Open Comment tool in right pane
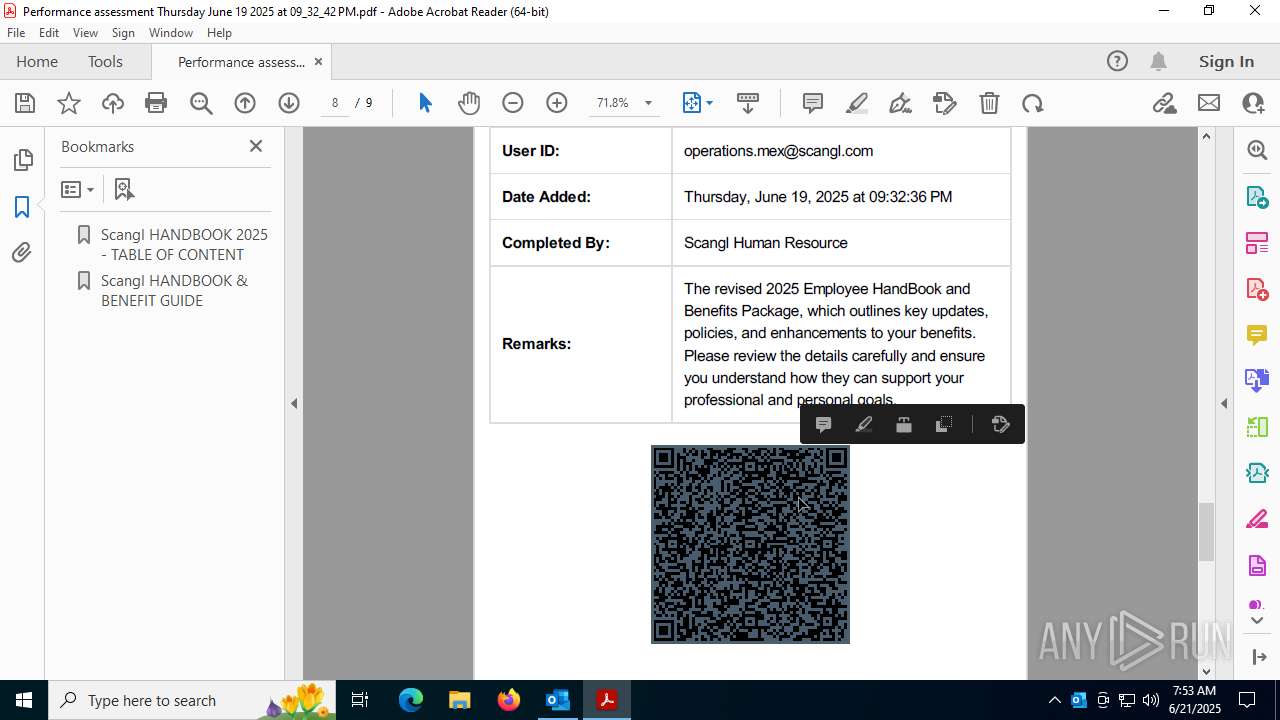This screenshot has width=1280, height=720. [x=1257, y=334]
